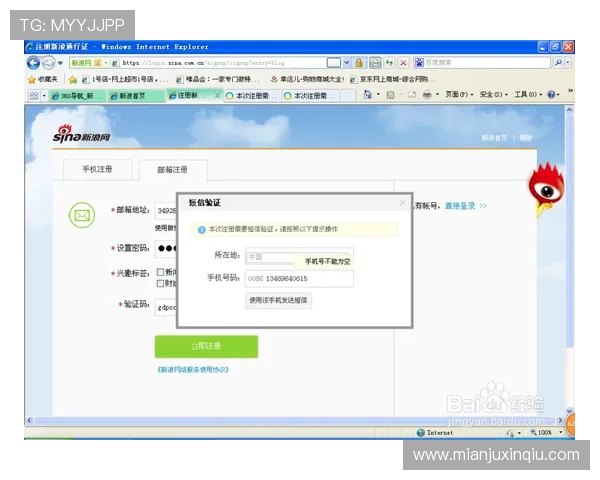
Task: Click the read mail icon
Action: pos(412,95)
